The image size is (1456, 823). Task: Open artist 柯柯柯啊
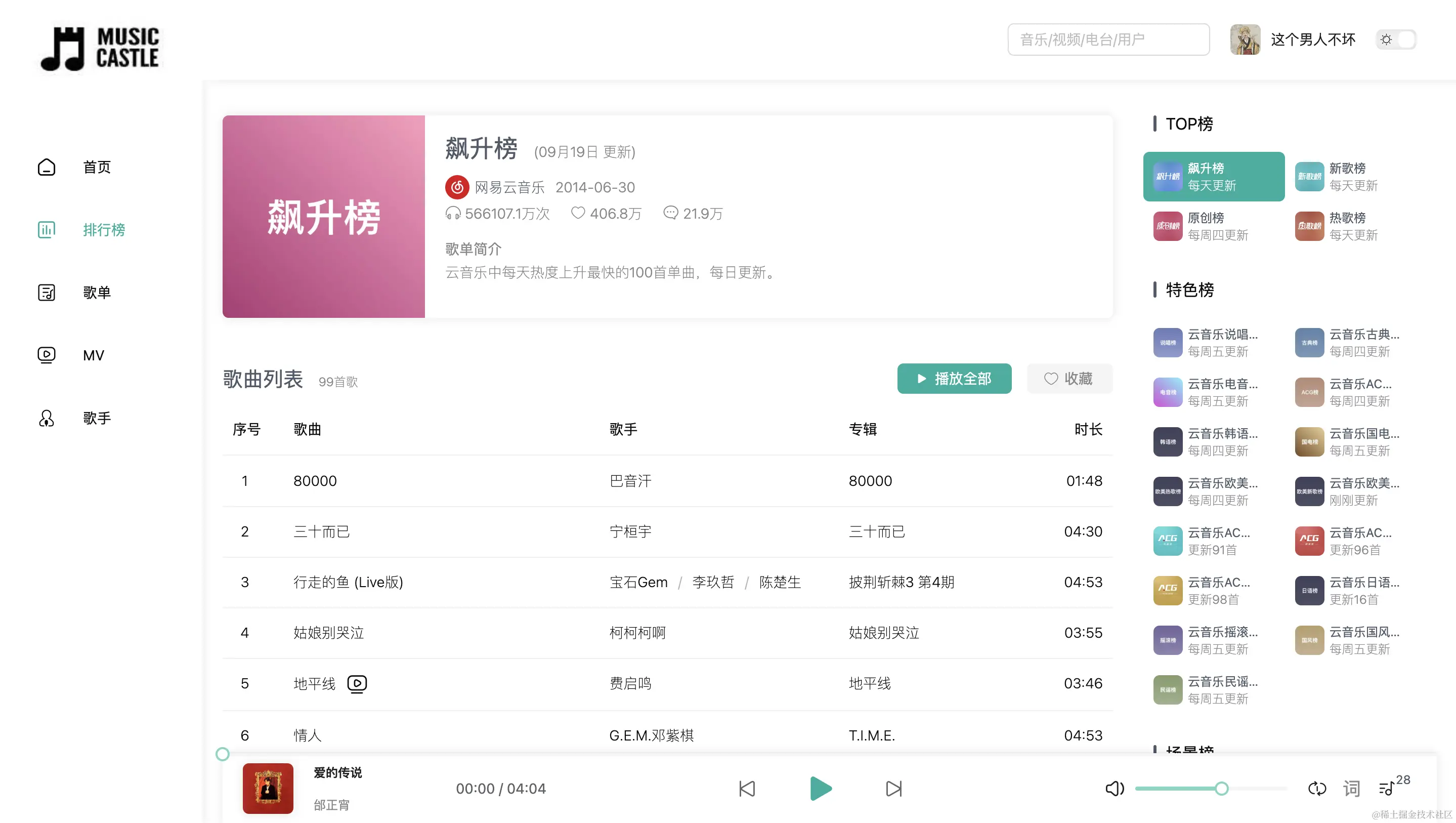637,632
